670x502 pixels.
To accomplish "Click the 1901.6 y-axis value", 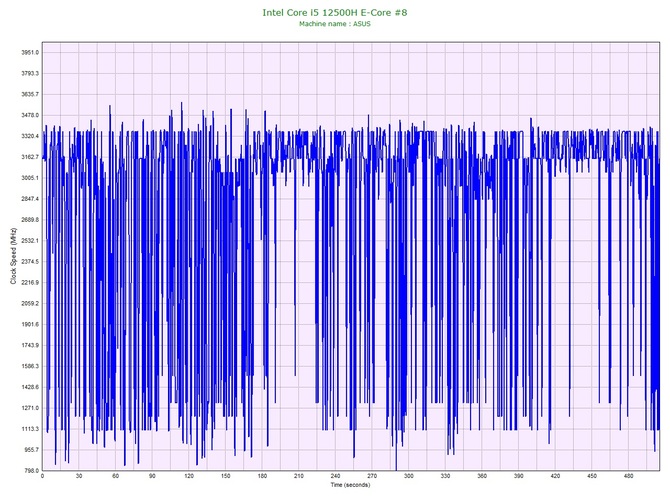I will [x=30, y=325].
